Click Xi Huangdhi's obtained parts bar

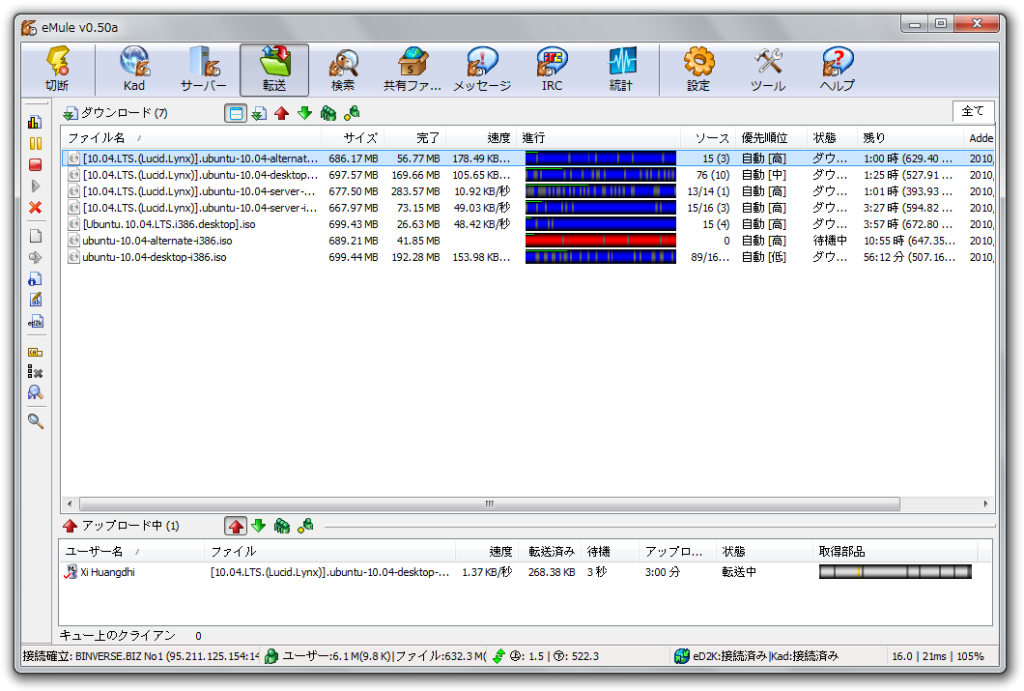click(x=895, y=572)
